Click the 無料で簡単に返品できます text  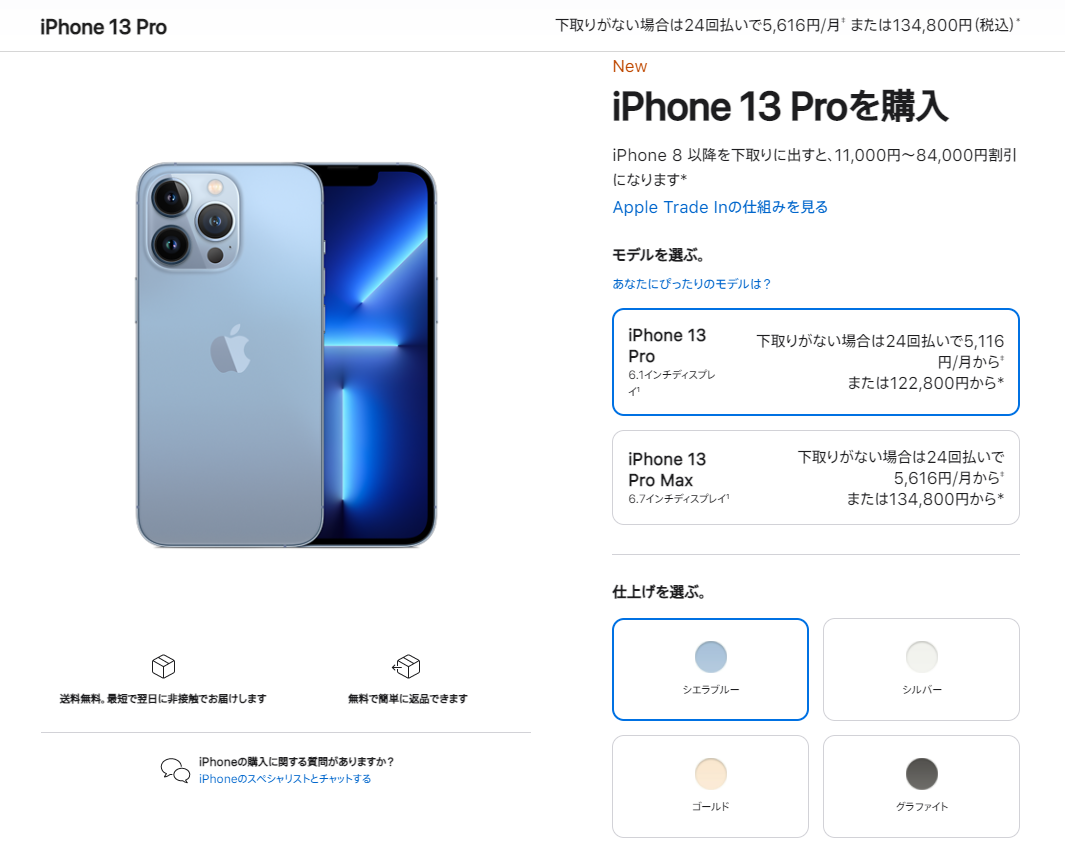tap(408, 699)
